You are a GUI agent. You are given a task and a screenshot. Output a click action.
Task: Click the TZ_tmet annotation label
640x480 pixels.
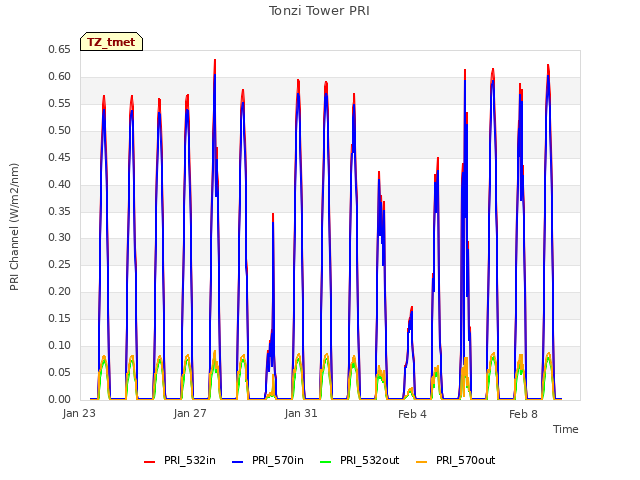[x=111, y=42]
